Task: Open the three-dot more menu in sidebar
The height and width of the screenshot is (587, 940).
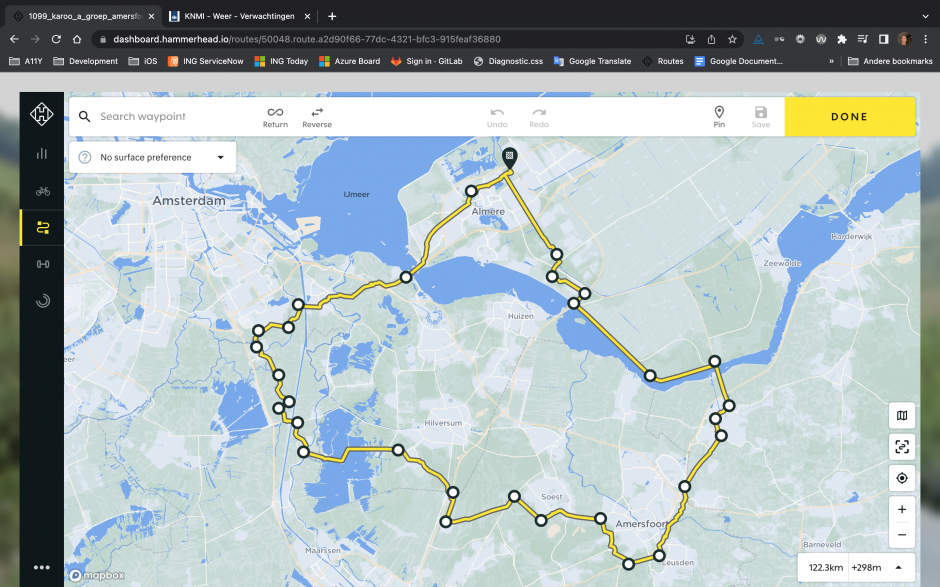Action: point(42,567)
